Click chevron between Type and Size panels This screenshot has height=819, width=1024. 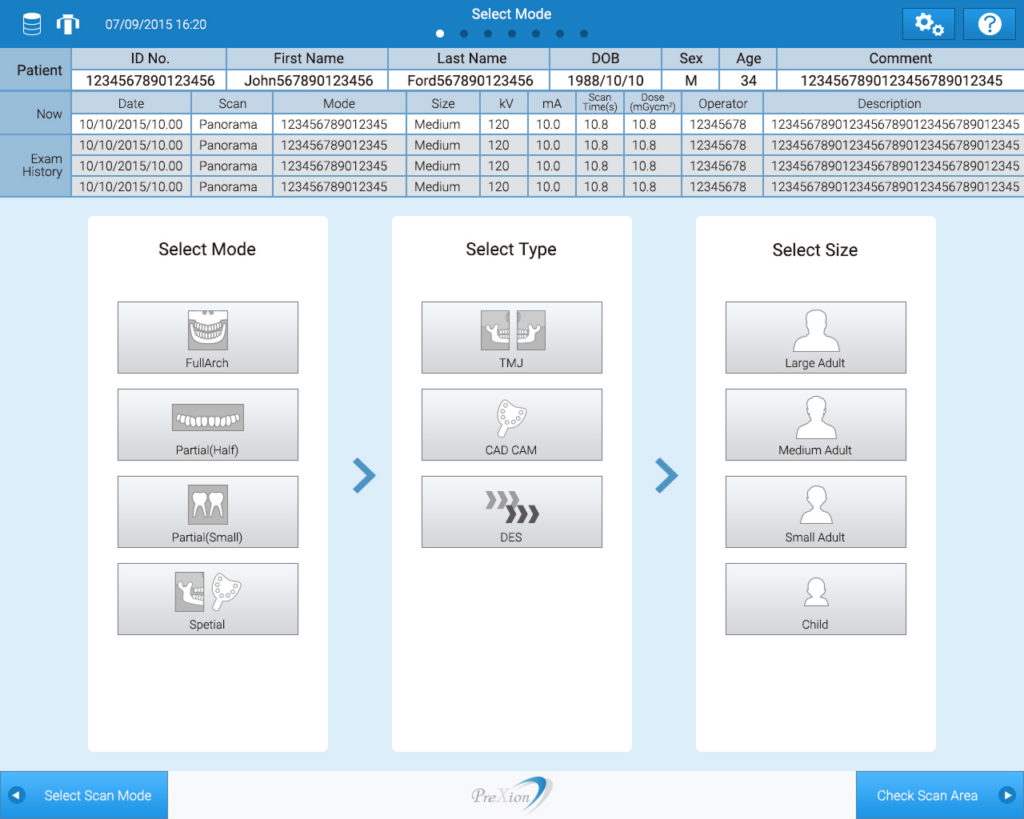pos(666,476)
